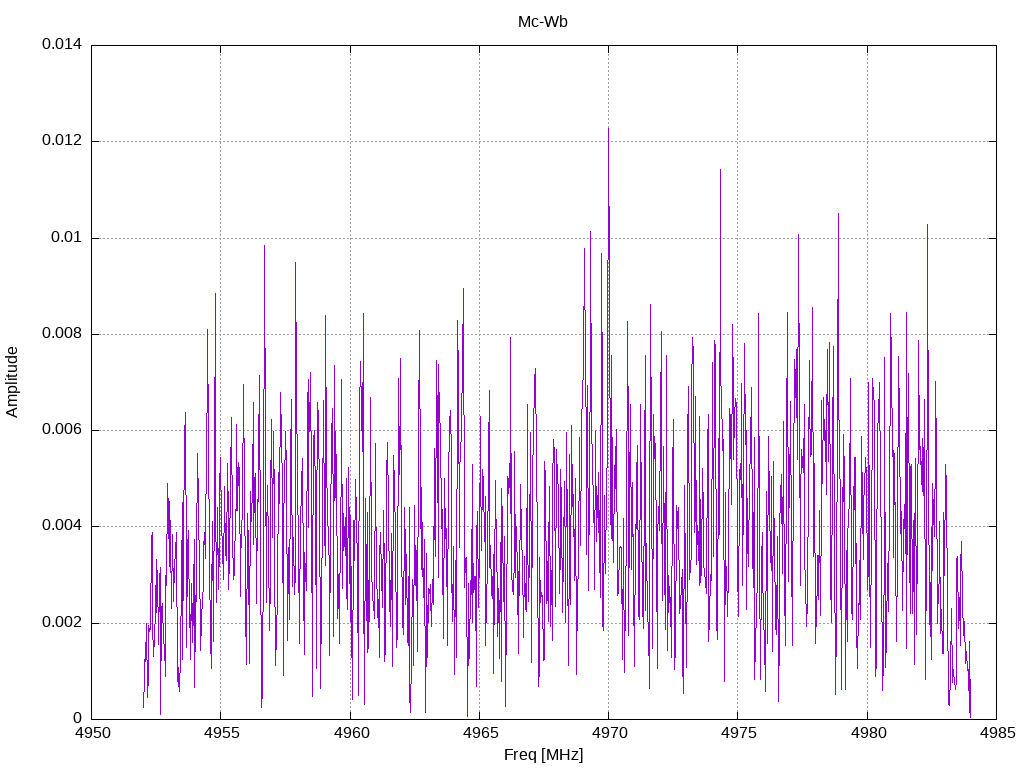This screenshot has width=1024, height=768.
Task: Click the Freq [MHz] x-axis label
Action: pyautogui.click(x=543, y=755)
